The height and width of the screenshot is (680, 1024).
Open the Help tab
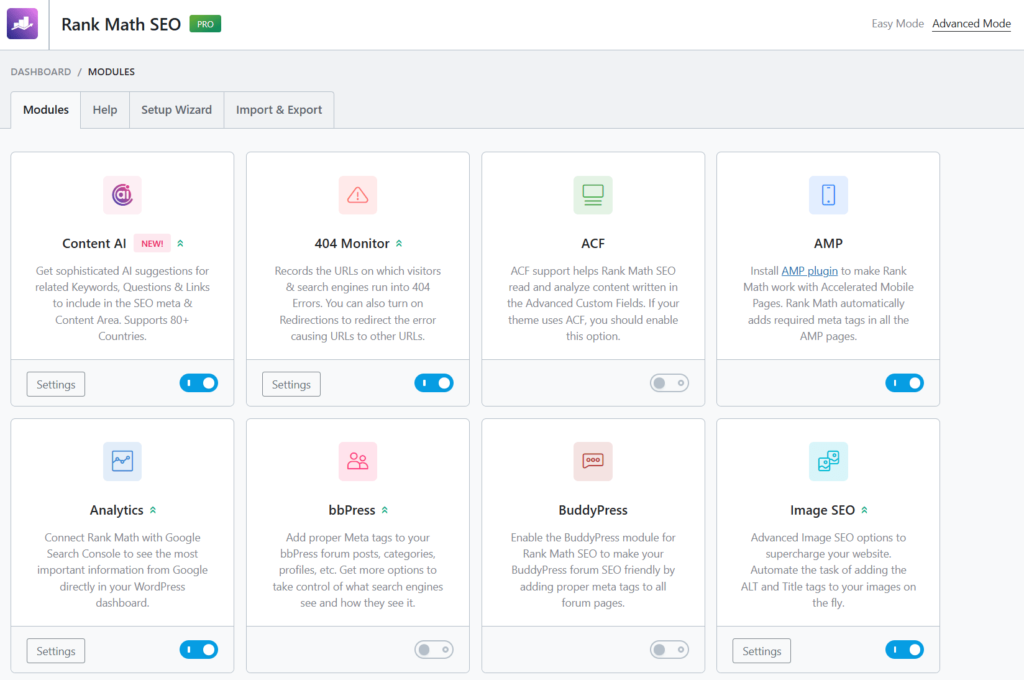pyautogui.click(x=105, y=110)
